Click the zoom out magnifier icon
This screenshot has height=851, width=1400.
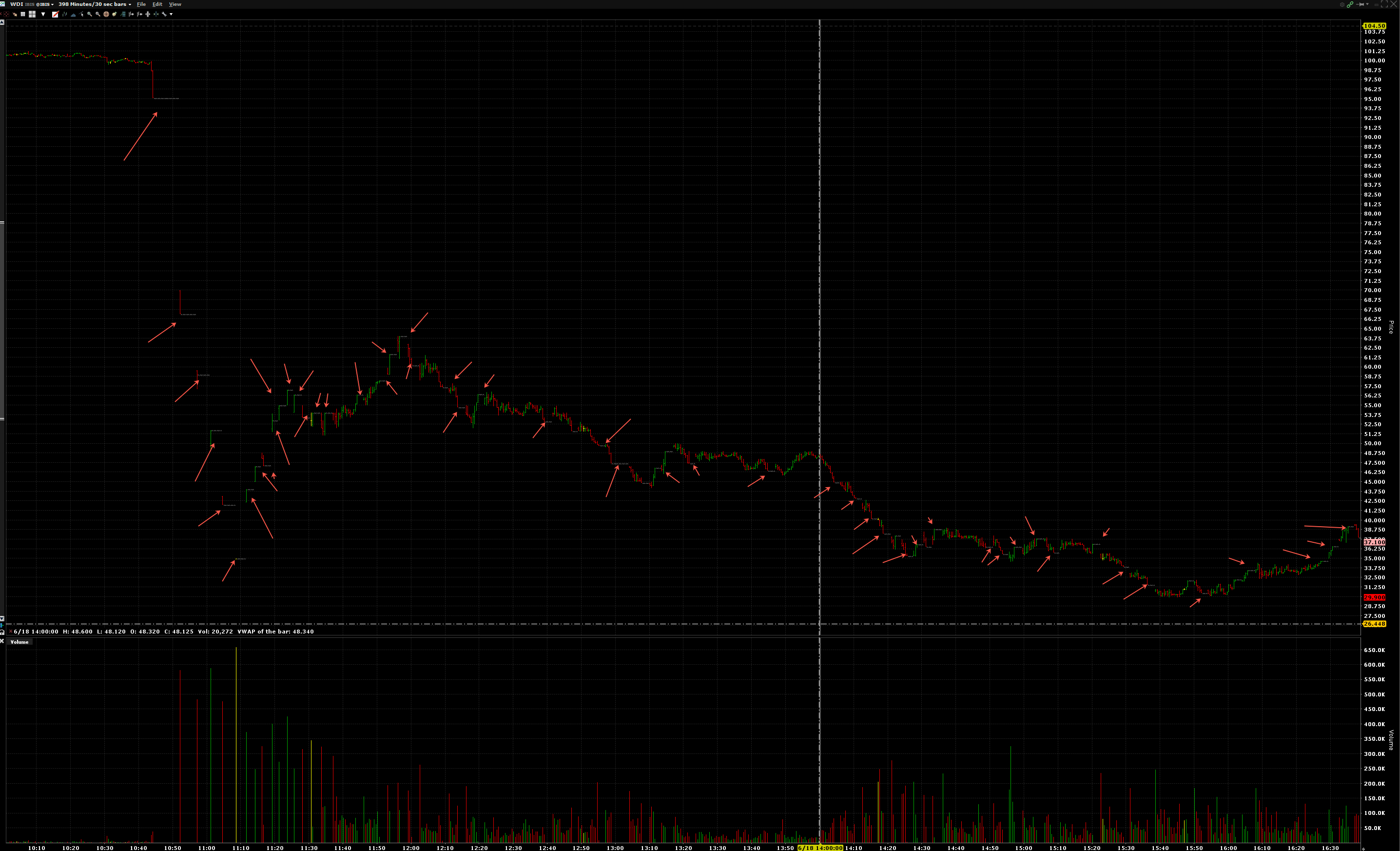(97, 14)
